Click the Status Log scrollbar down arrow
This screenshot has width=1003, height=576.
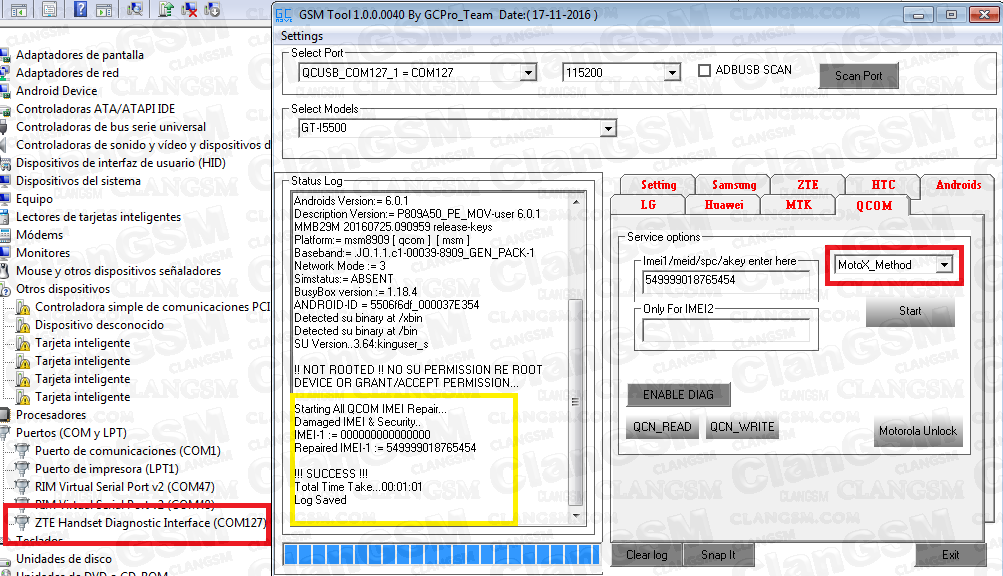coord(576,516)
